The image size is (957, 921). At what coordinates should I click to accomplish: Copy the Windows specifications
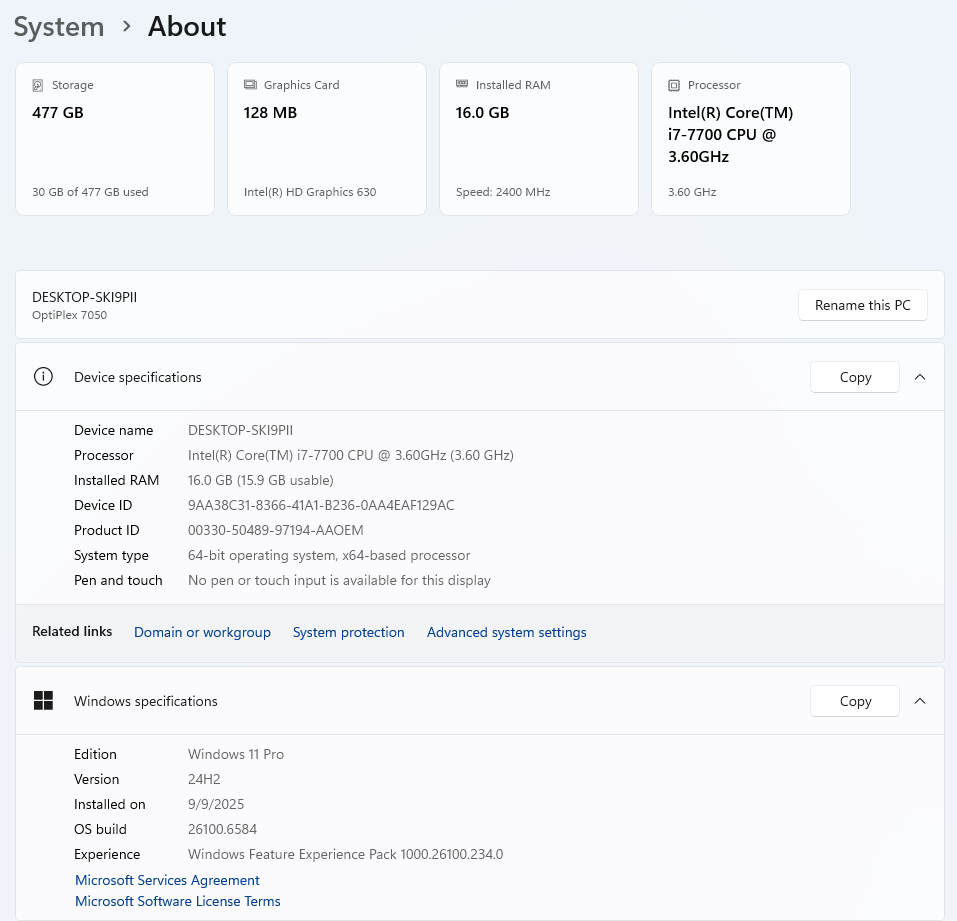[854, 701]
